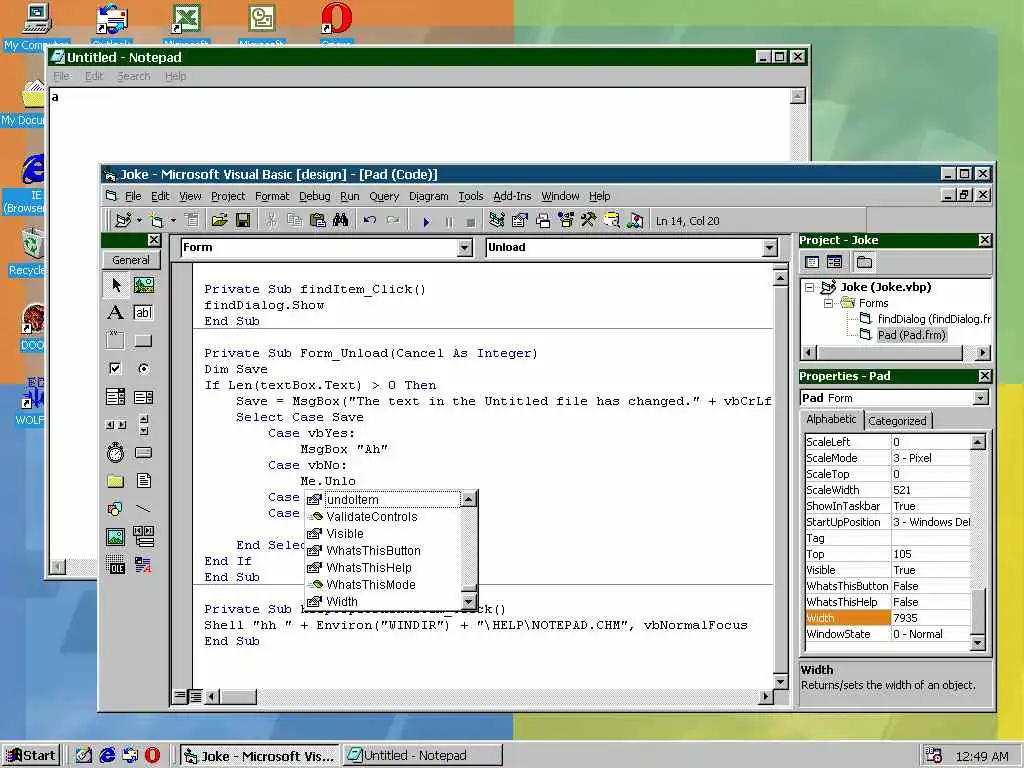The height and width of the screenshot is (768, 1024).
Task: Choose WhatsThisButton in the autocomplete list
Action: click(383, 551)
